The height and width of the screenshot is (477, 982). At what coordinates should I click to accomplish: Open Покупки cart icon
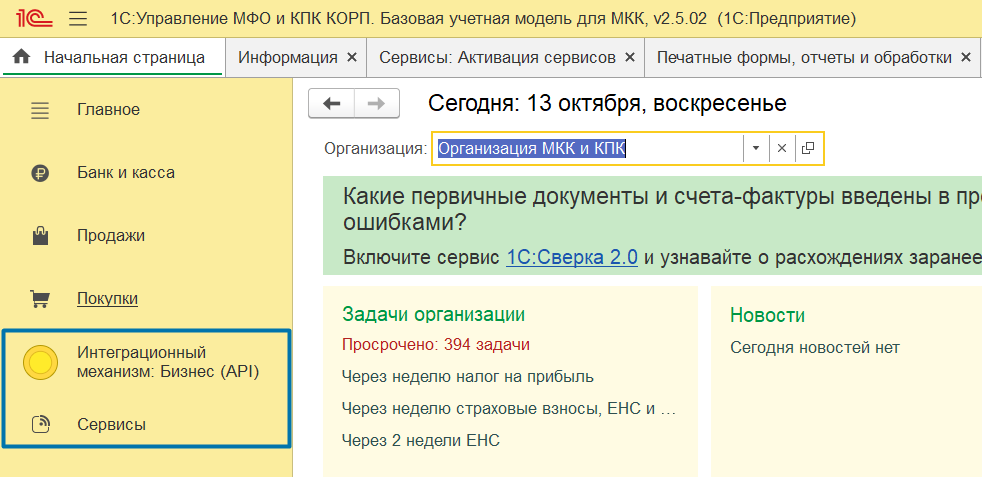point(40,299)
